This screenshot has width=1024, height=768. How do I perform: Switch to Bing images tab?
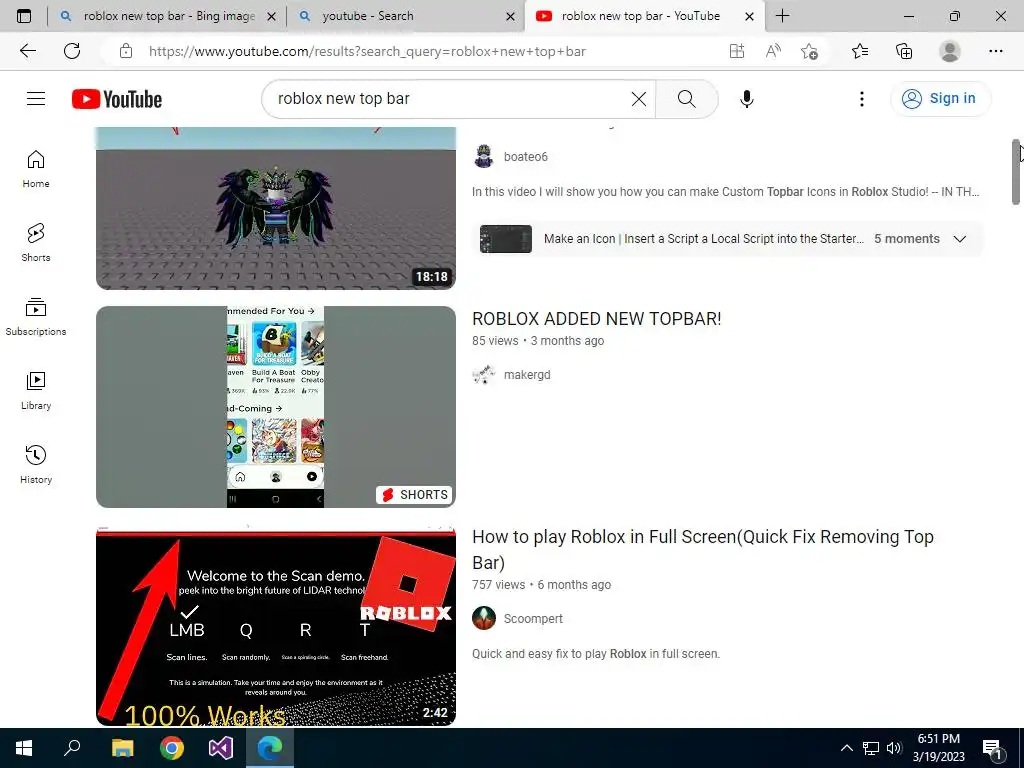(168, 16)
